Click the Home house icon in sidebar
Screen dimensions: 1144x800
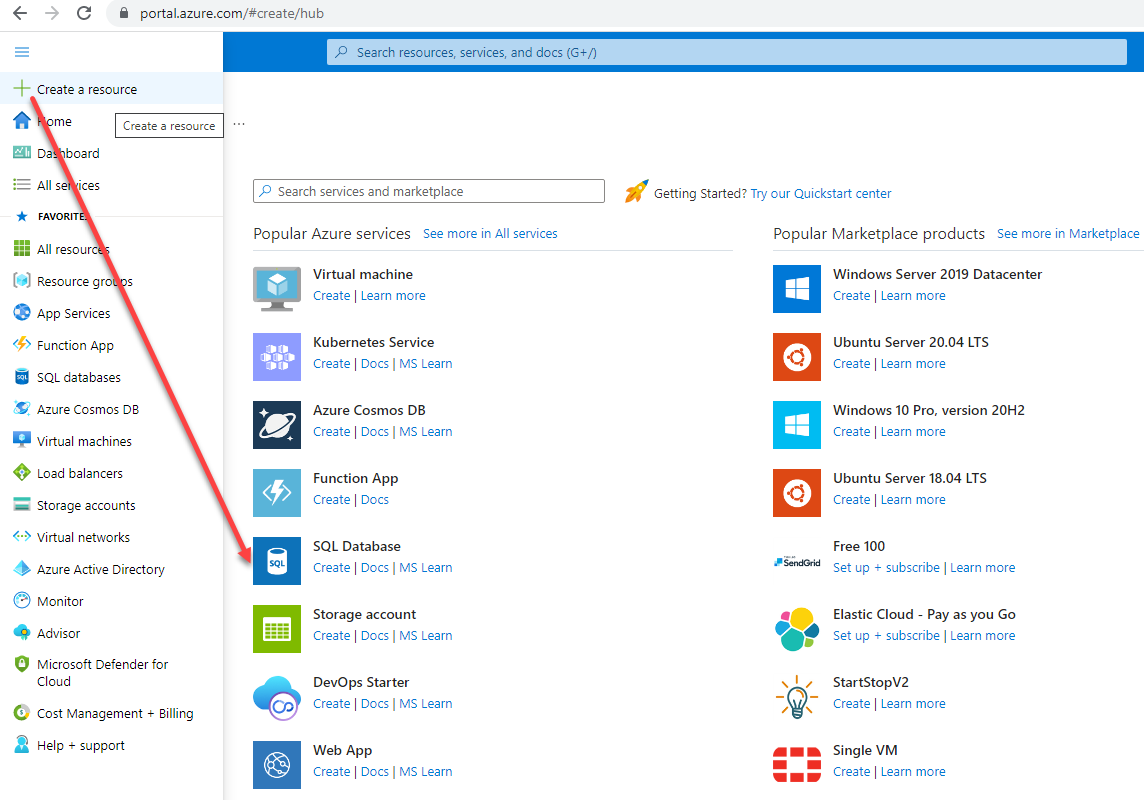[x=22, y=121]
